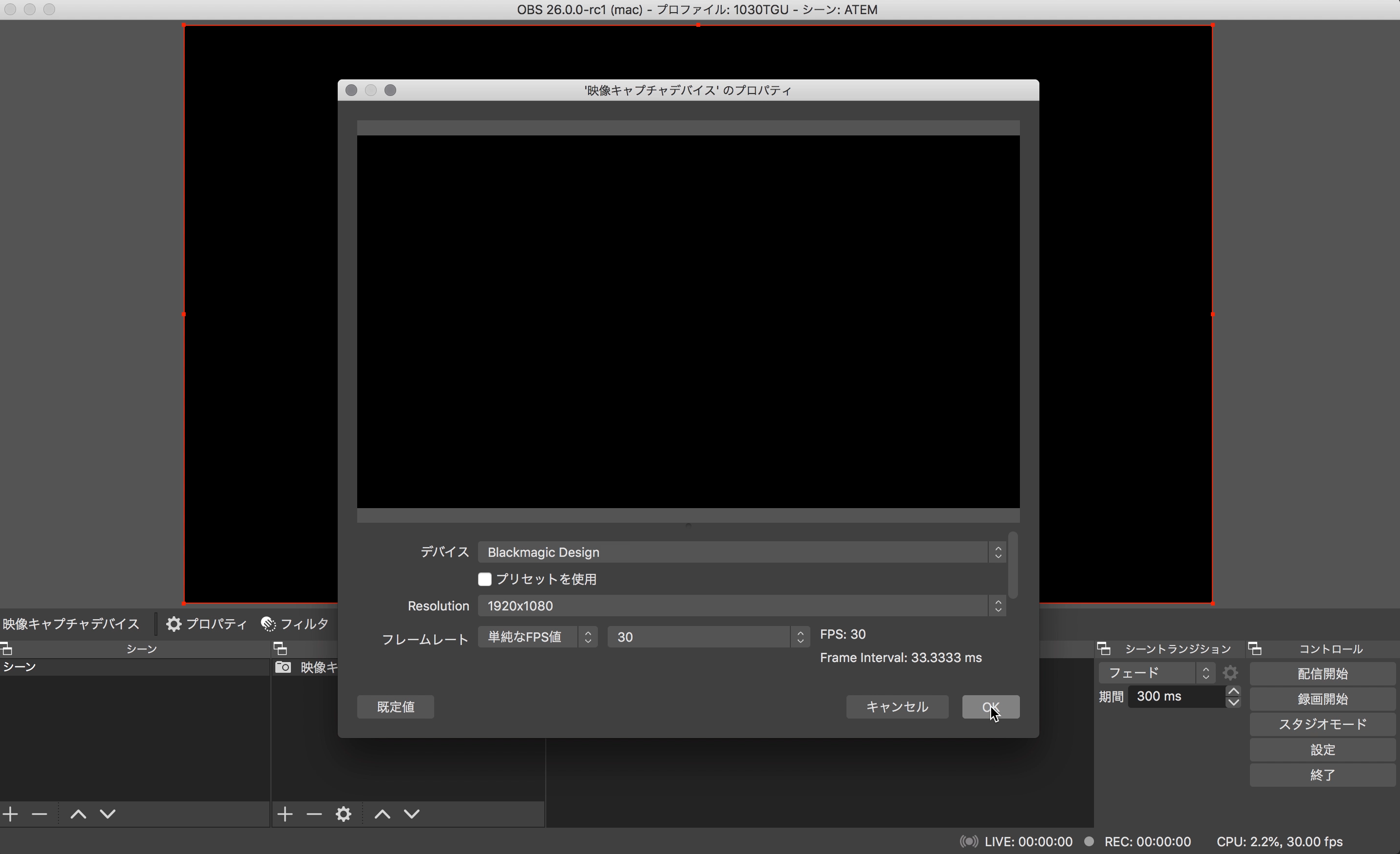Move scene down with arrow icon
The height and width of the screenshot is (854, 1400).
coord(108,814)
